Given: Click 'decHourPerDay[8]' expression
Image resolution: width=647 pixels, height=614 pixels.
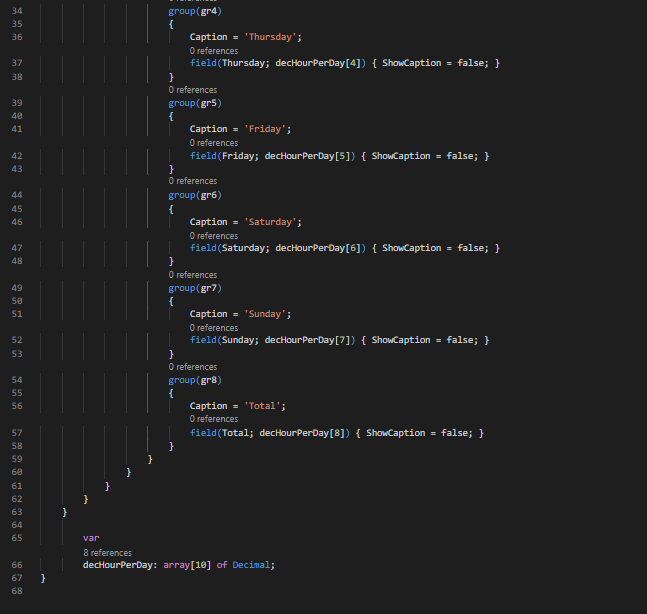Looking at the screenshot, I should 302,433.
